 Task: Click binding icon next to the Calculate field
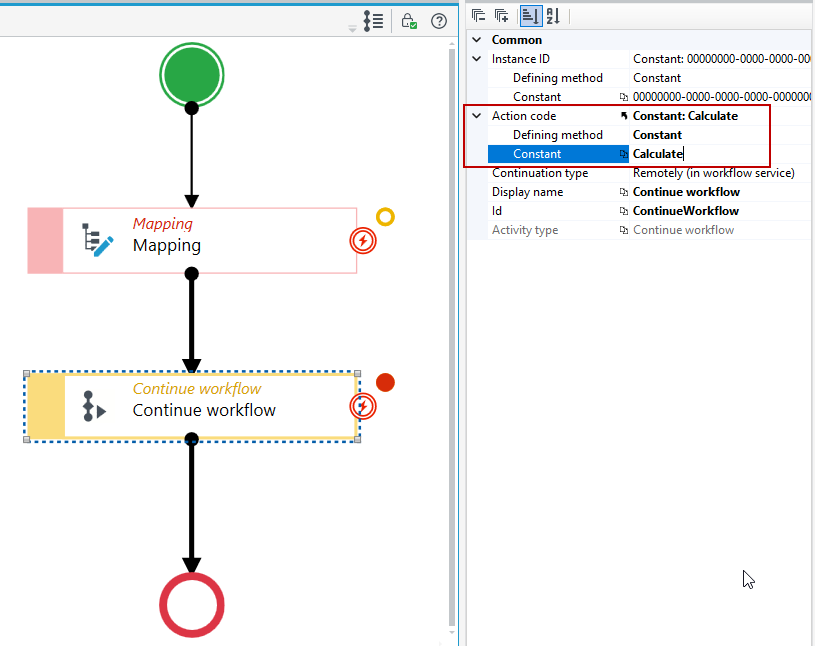coord(624,154)
